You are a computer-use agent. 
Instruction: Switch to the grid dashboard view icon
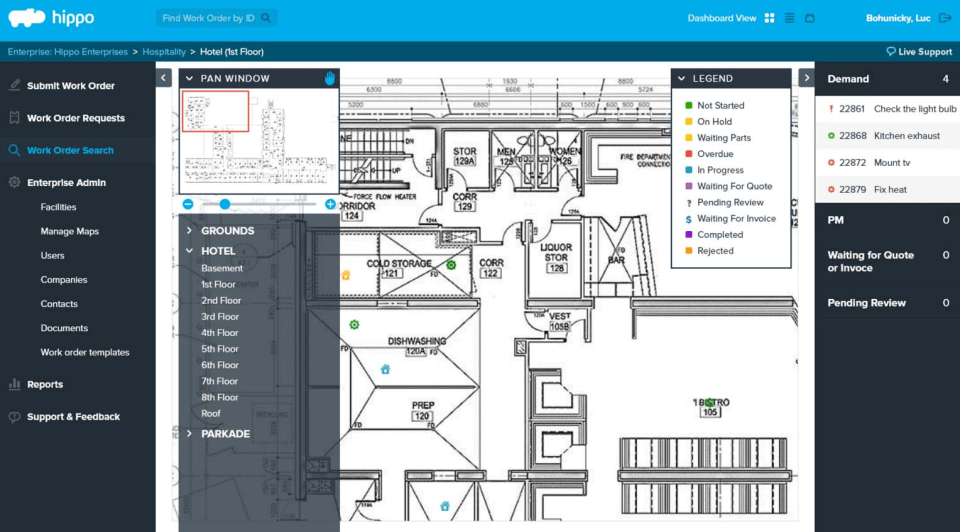[770, 18]
